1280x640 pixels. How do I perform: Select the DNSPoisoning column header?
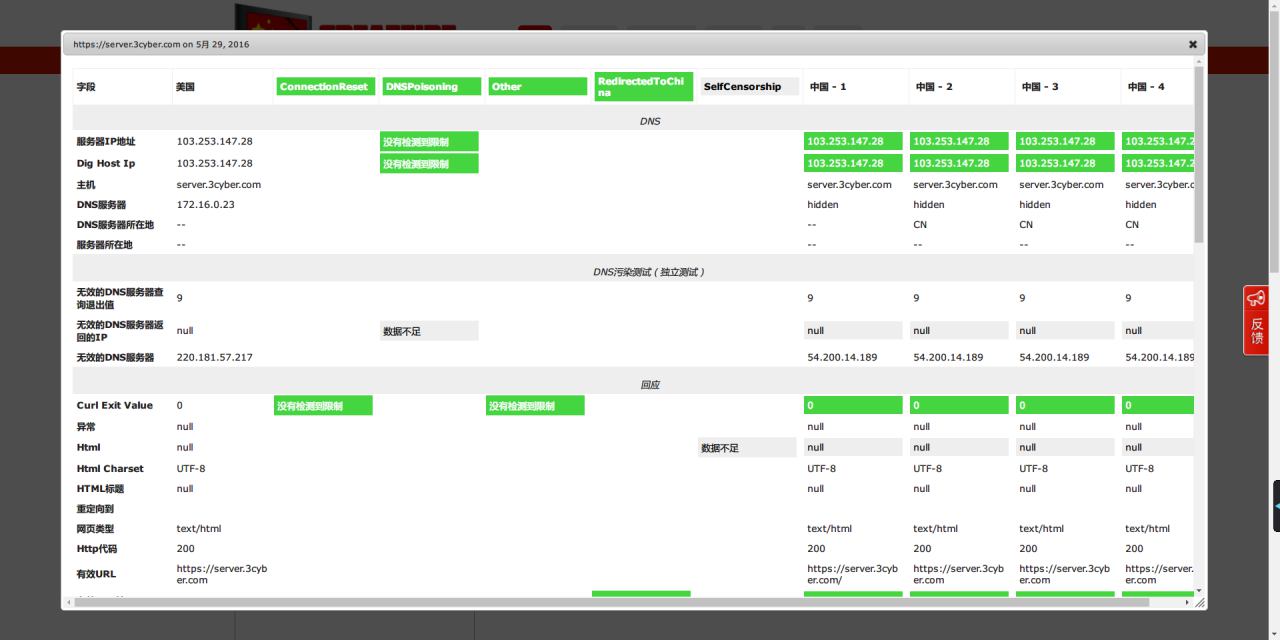click(431, 87)
